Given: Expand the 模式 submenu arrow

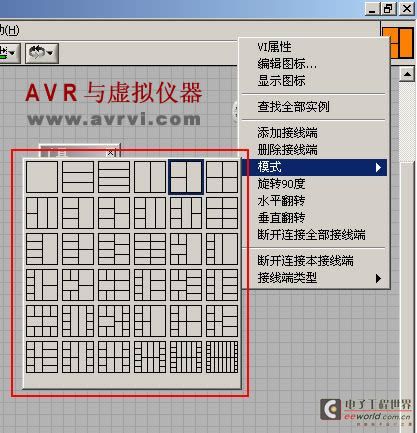Looking at the screenshot, I should pyautogui.click(x=378, y=167).
